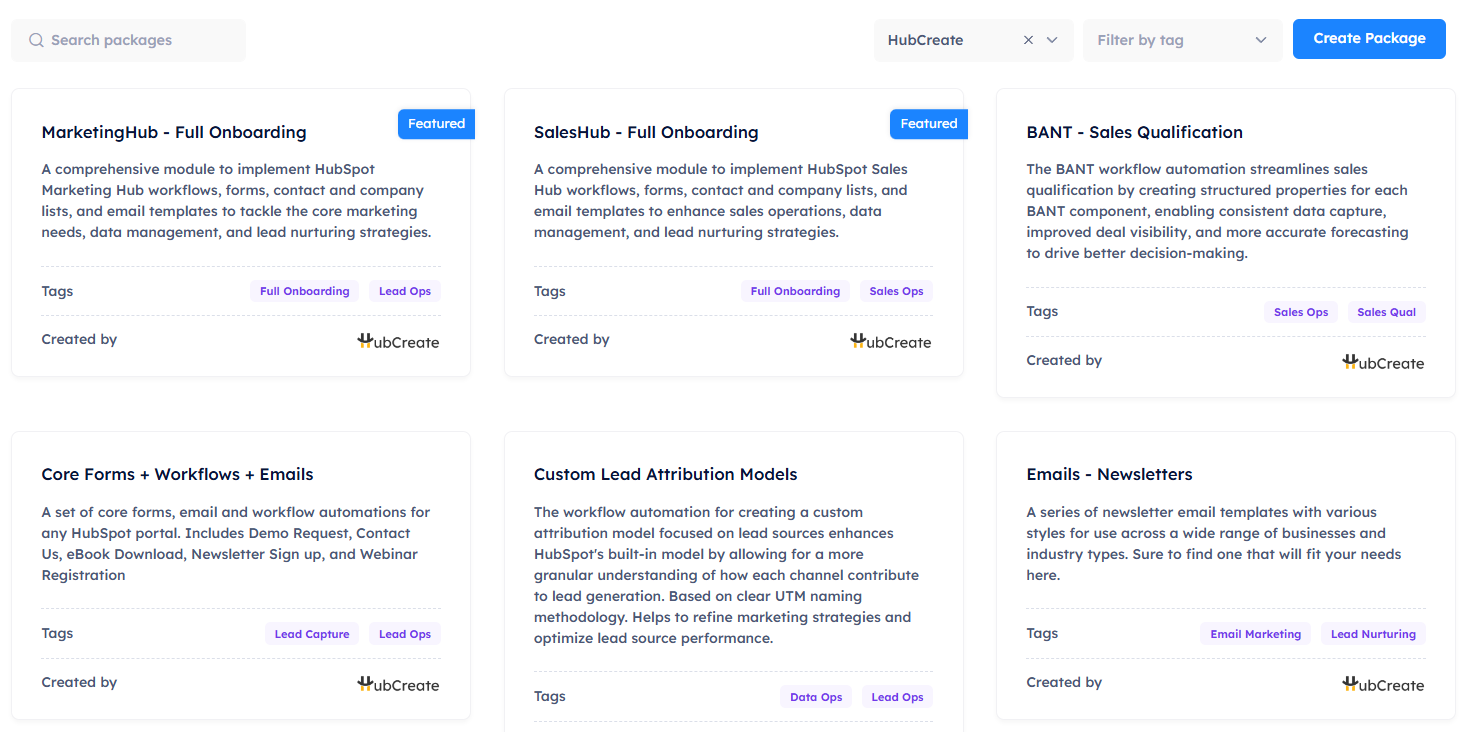Clear the HubCreate filter with X icon
The image size is (1465, 732).
coord(1028,41)
